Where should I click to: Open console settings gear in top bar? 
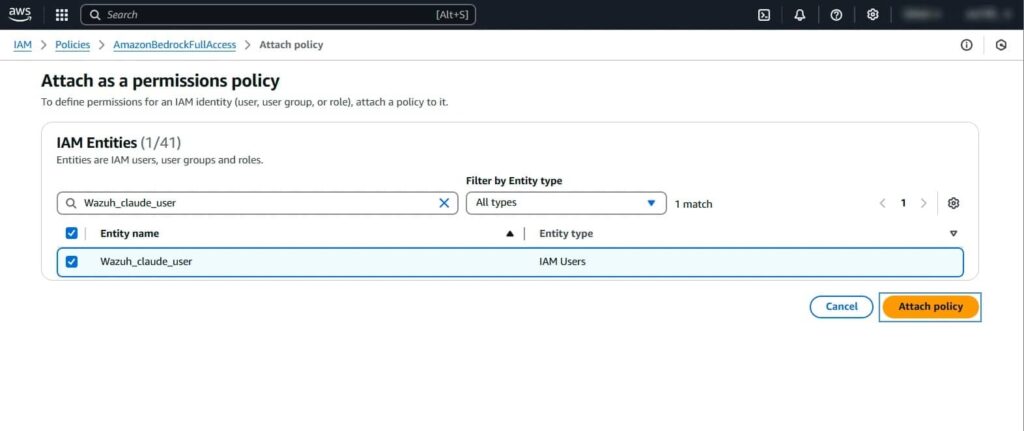[x=872, y=15]
